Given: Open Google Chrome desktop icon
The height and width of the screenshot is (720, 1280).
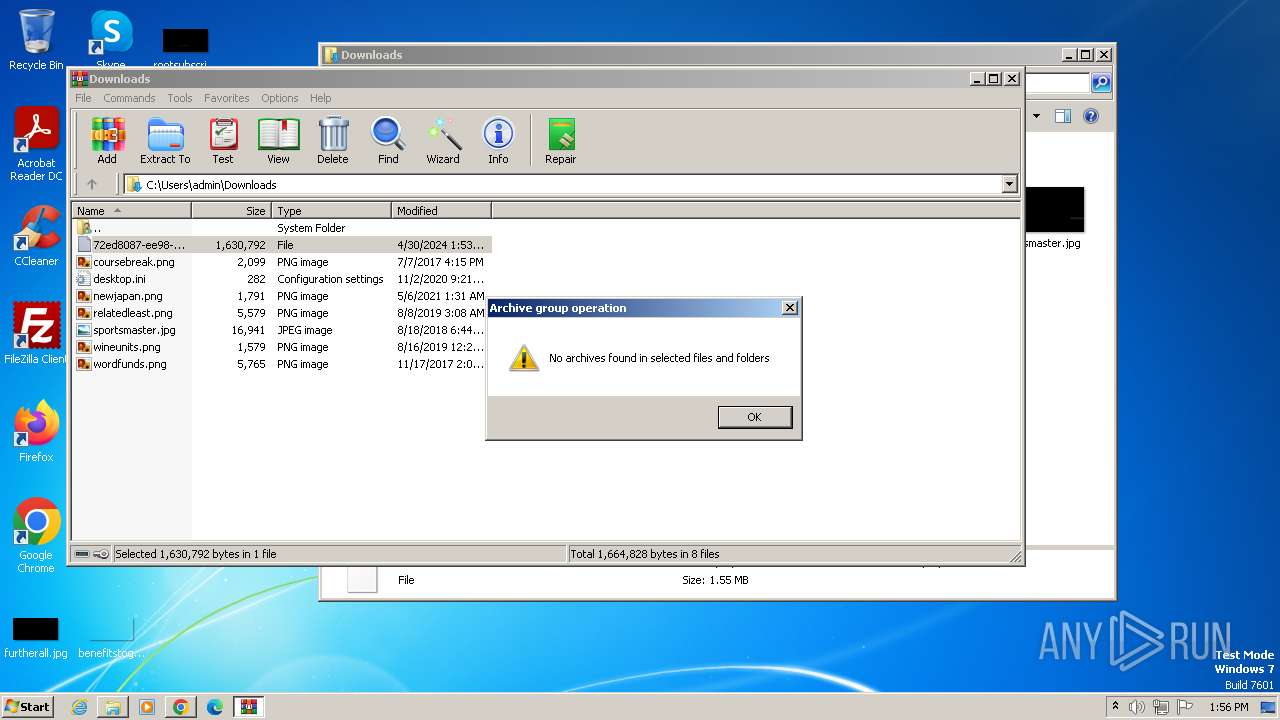Looking at the screenshot, I should [36, 536].
